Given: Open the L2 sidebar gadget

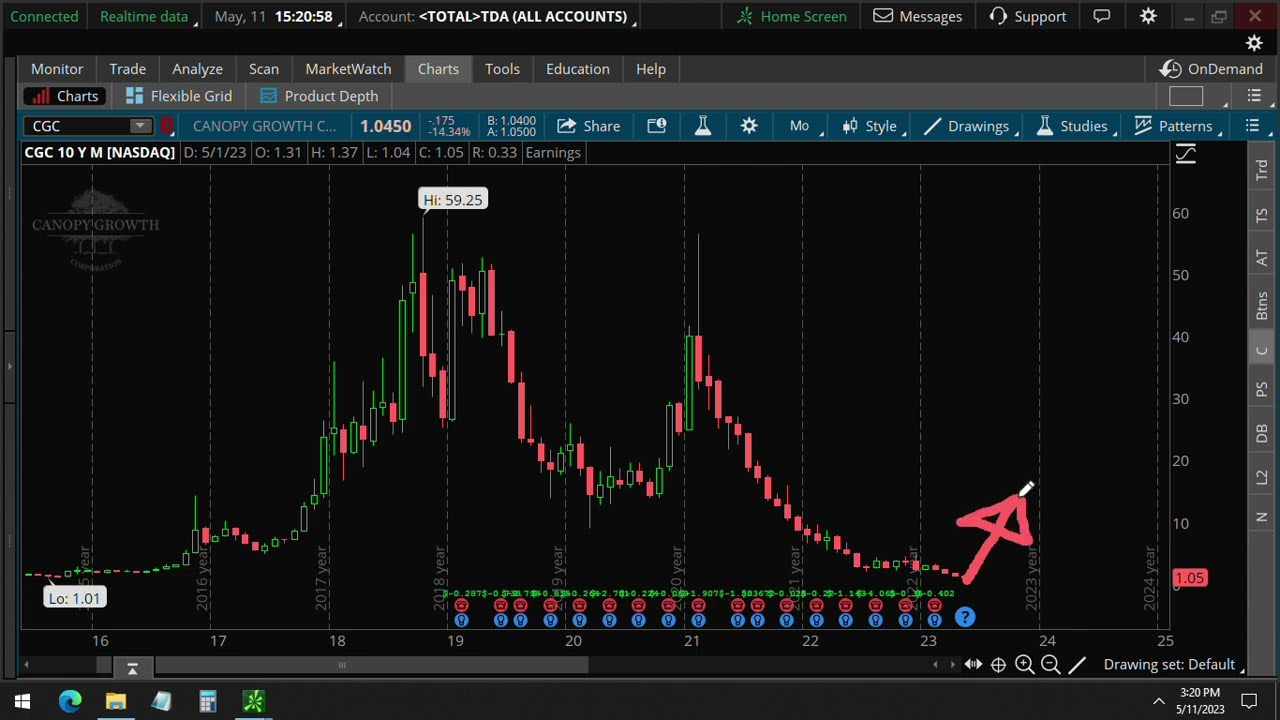Looking at the screenshot, I should click(x=1261, y=478).
